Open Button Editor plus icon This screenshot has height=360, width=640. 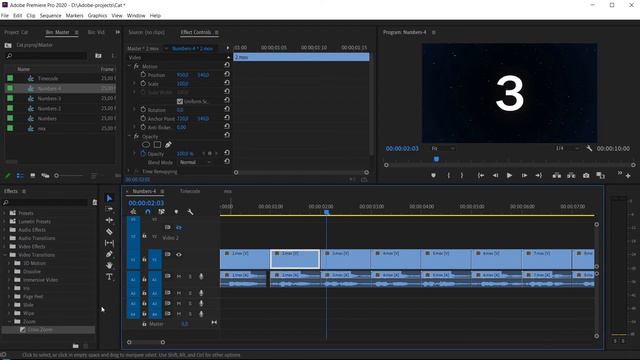click(628, 176)
